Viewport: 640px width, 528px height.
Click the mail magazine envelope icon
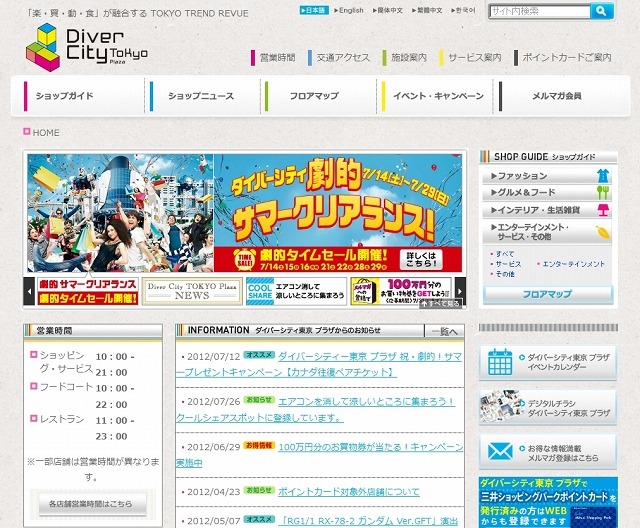tap(500, 452)
